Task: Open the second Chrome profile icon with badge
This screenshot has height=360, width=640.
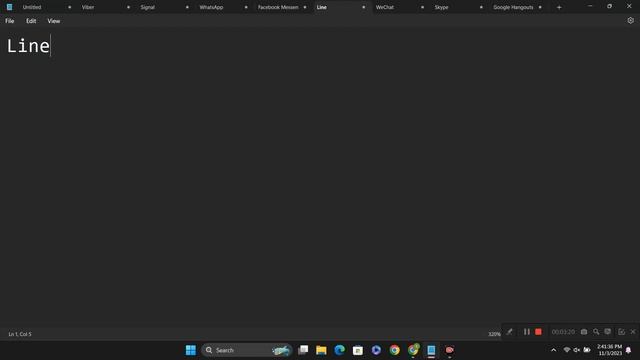Action: [413, 350]
